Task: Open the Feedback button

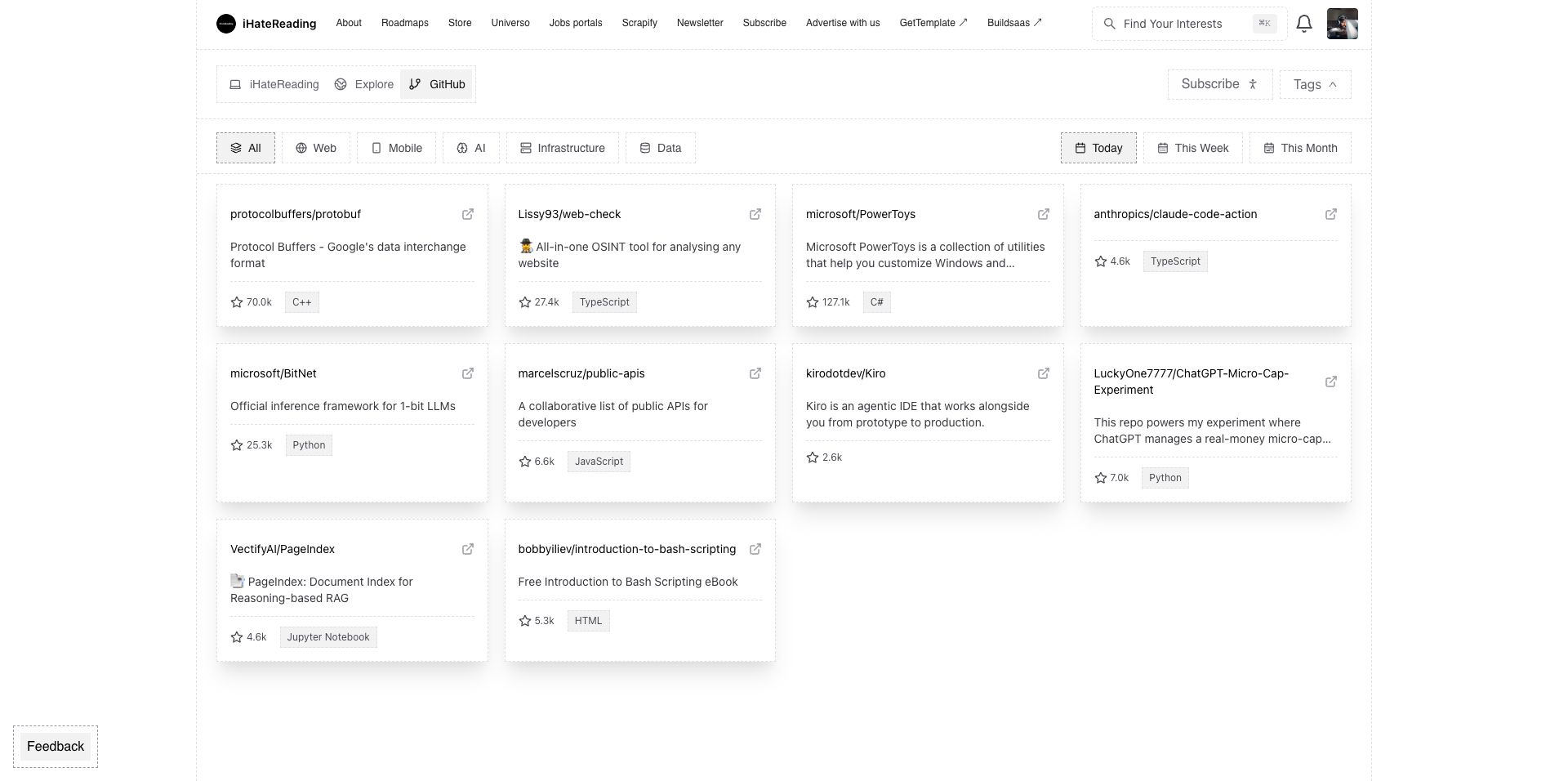Action: click(x=56, y=747)
